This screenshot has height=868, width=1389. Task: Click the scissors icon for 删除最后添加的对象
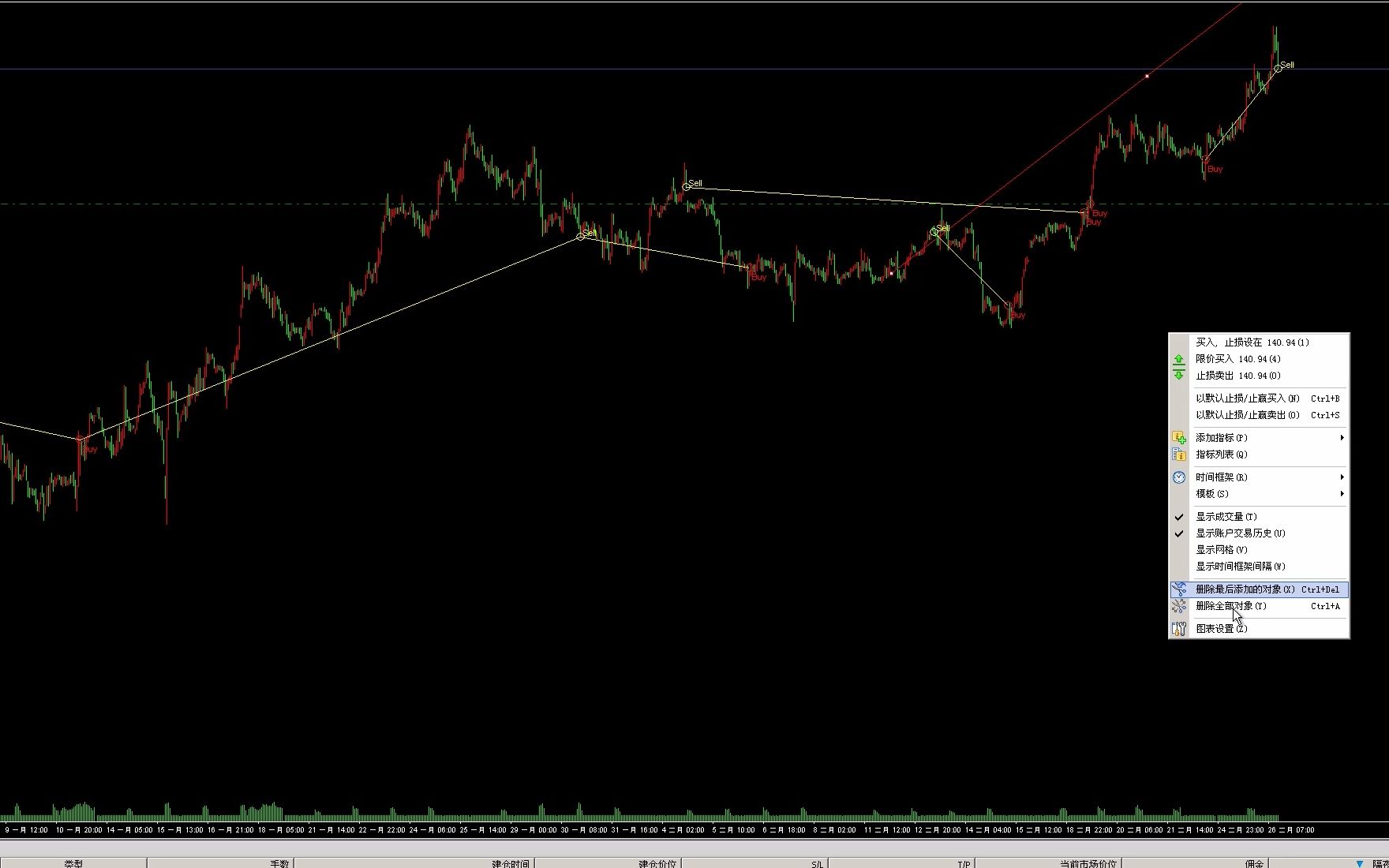coord(1178,589)
